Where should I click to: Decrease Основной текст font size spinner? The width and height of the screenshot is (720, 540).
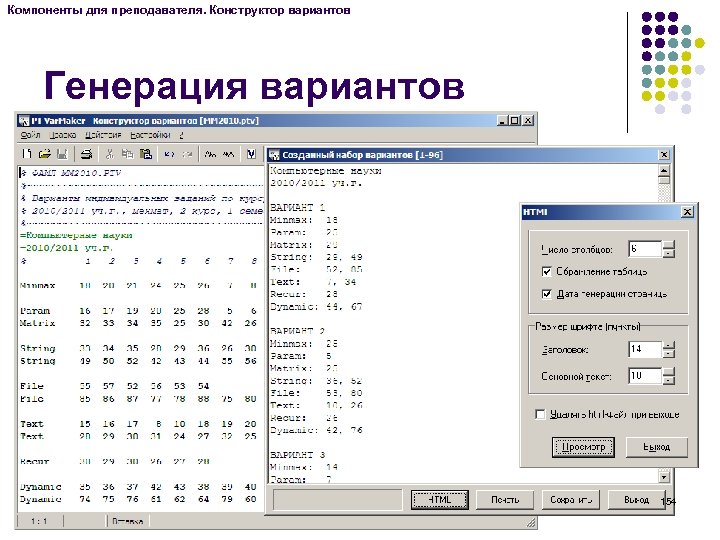point(669,380)
